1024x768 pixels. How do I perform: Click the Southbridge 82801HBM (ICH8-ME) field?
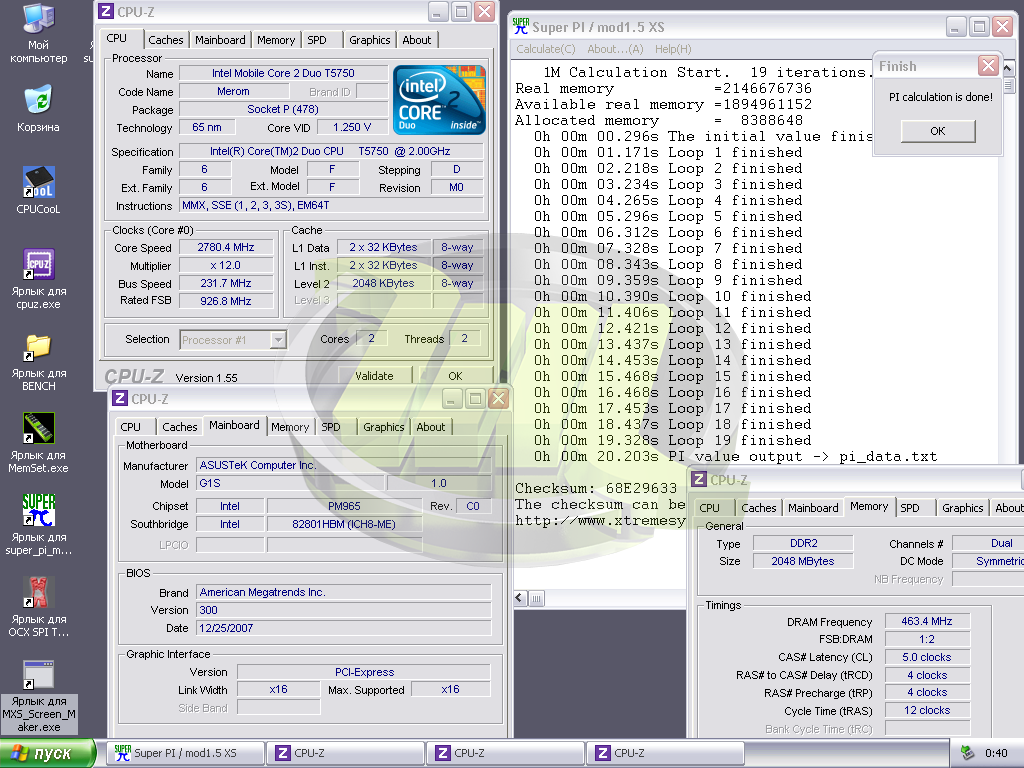(344, 524)
